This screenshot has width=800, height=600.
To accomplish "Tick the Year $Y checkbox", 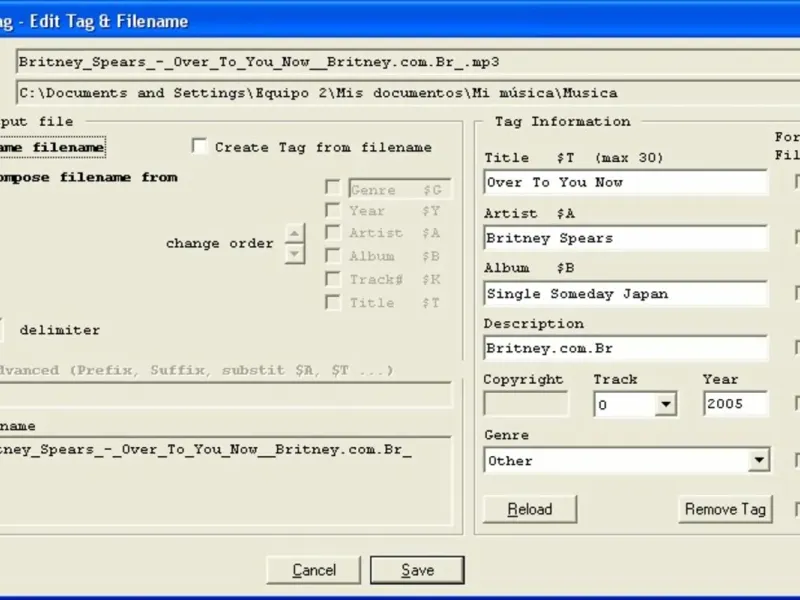I will tap(333, 210).
